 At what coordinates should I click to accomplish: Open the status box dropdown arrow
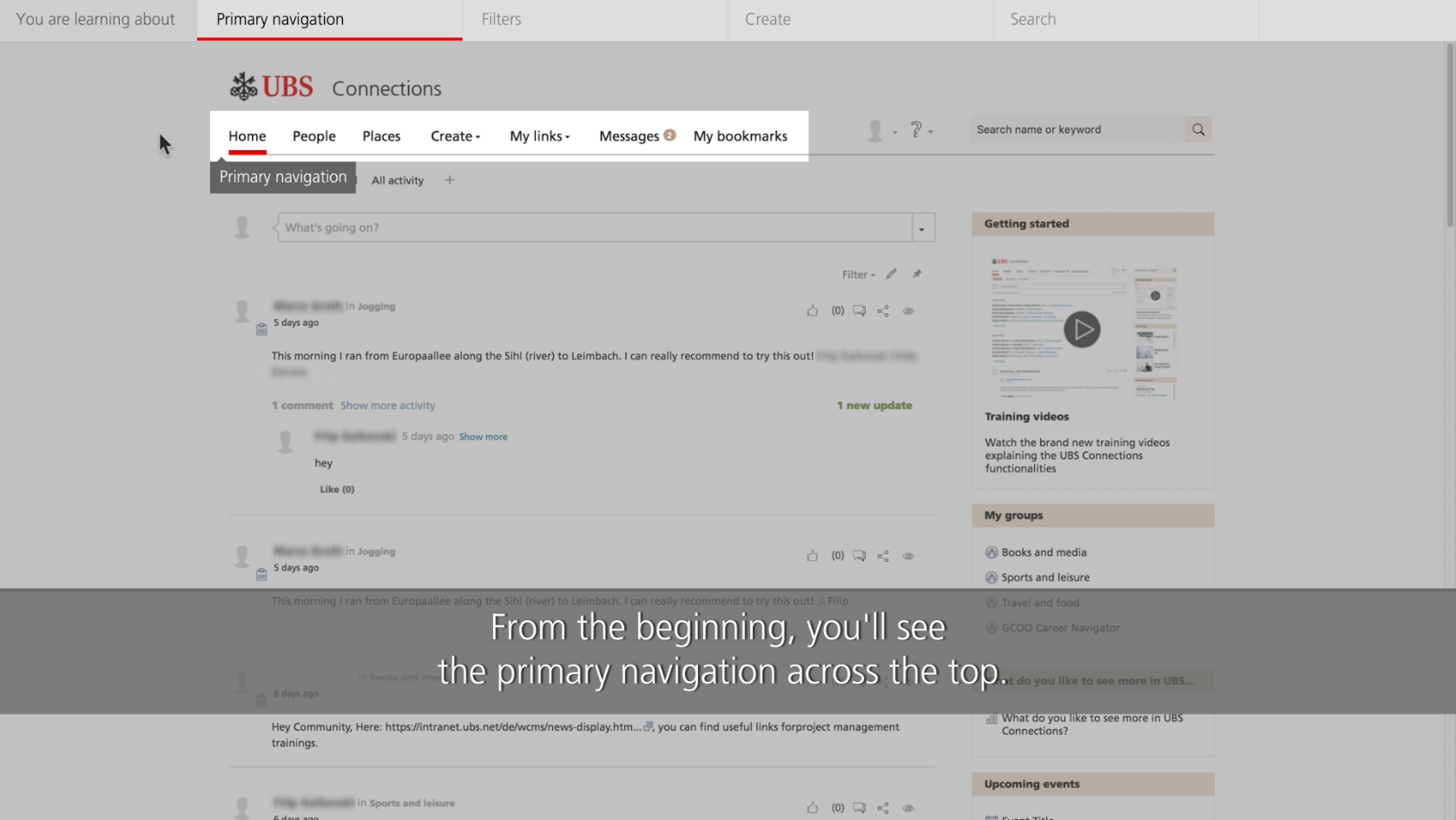pyautogui.click(x=923, y=228)
